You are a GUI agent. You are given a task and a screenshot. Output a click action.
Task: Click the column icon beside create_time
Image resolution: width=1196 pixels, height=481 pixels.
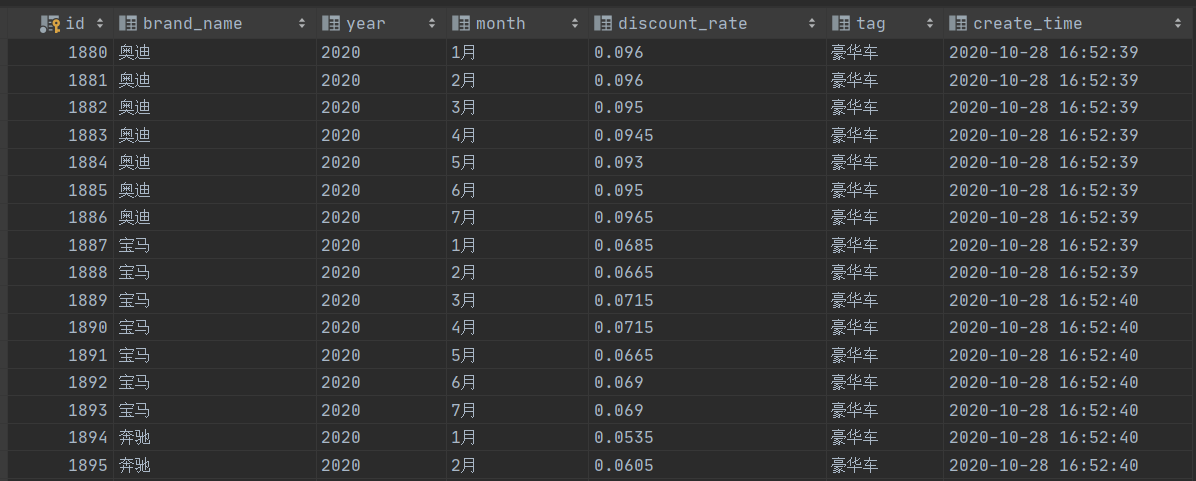[958, 24]
